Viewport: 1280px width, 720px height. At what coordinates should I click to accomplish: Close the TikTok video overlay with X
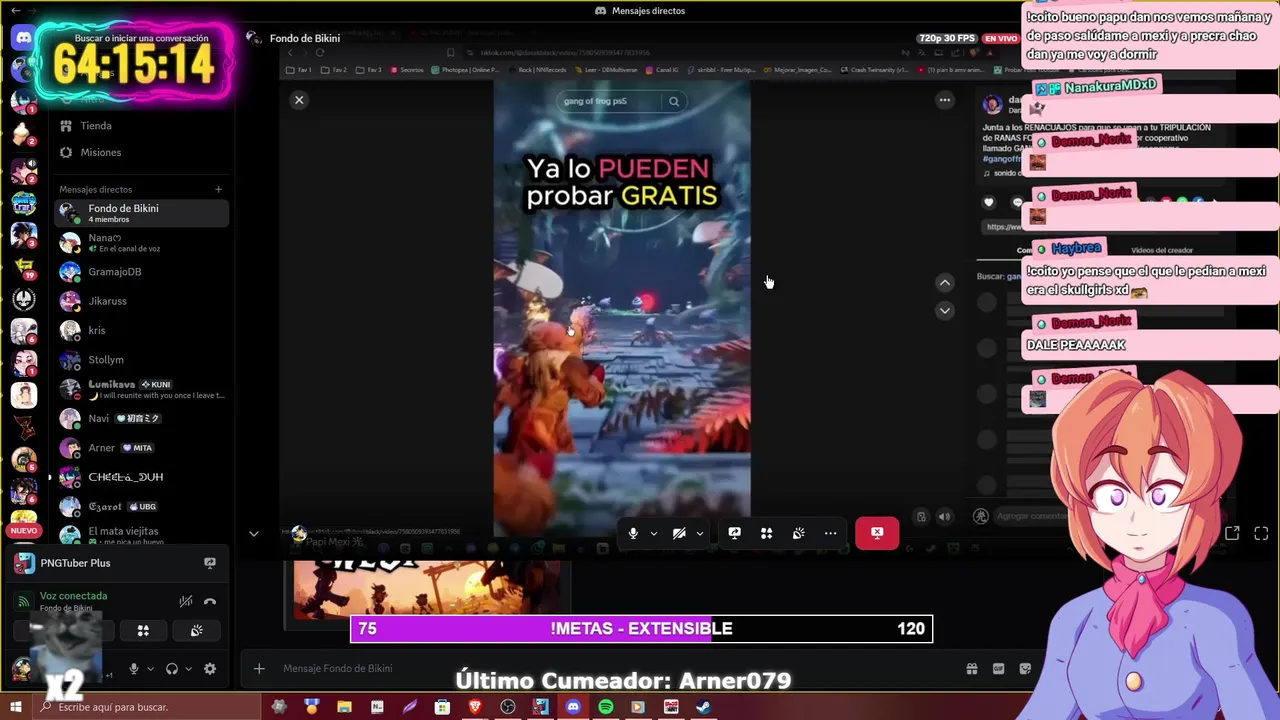(299, 100)
